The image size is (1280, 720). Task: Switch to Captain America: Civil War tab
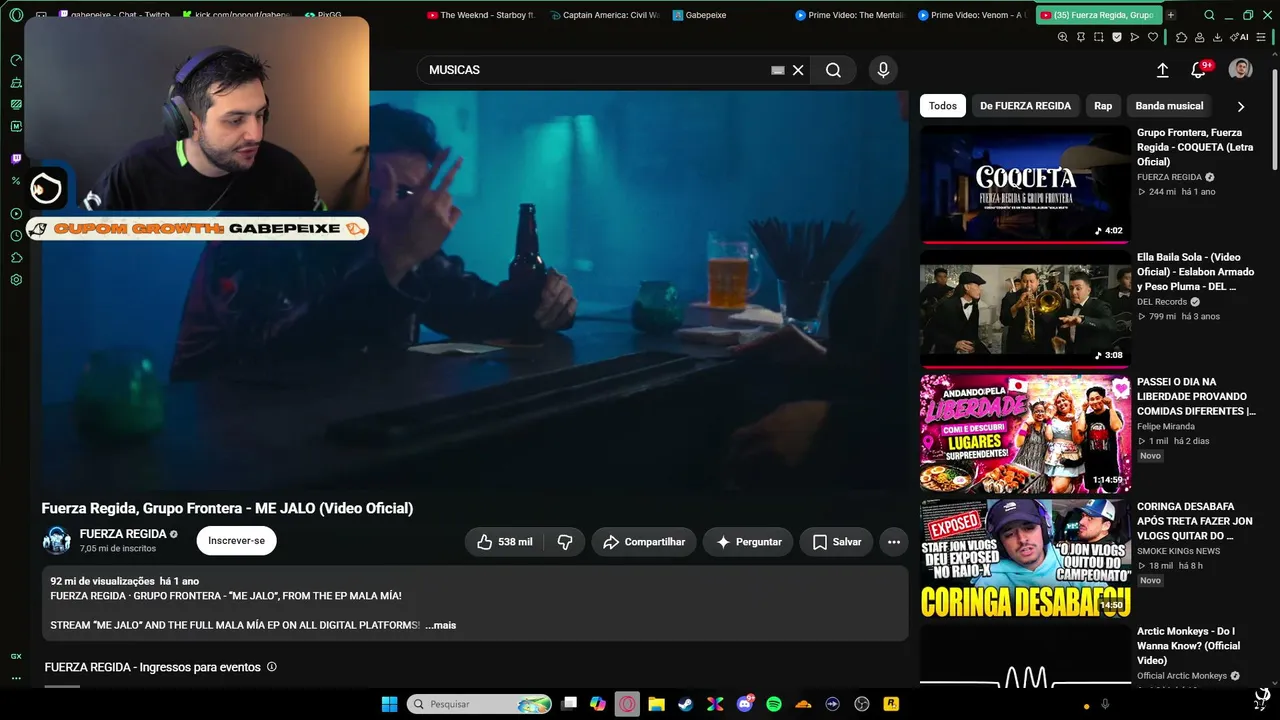pos(606,15)
